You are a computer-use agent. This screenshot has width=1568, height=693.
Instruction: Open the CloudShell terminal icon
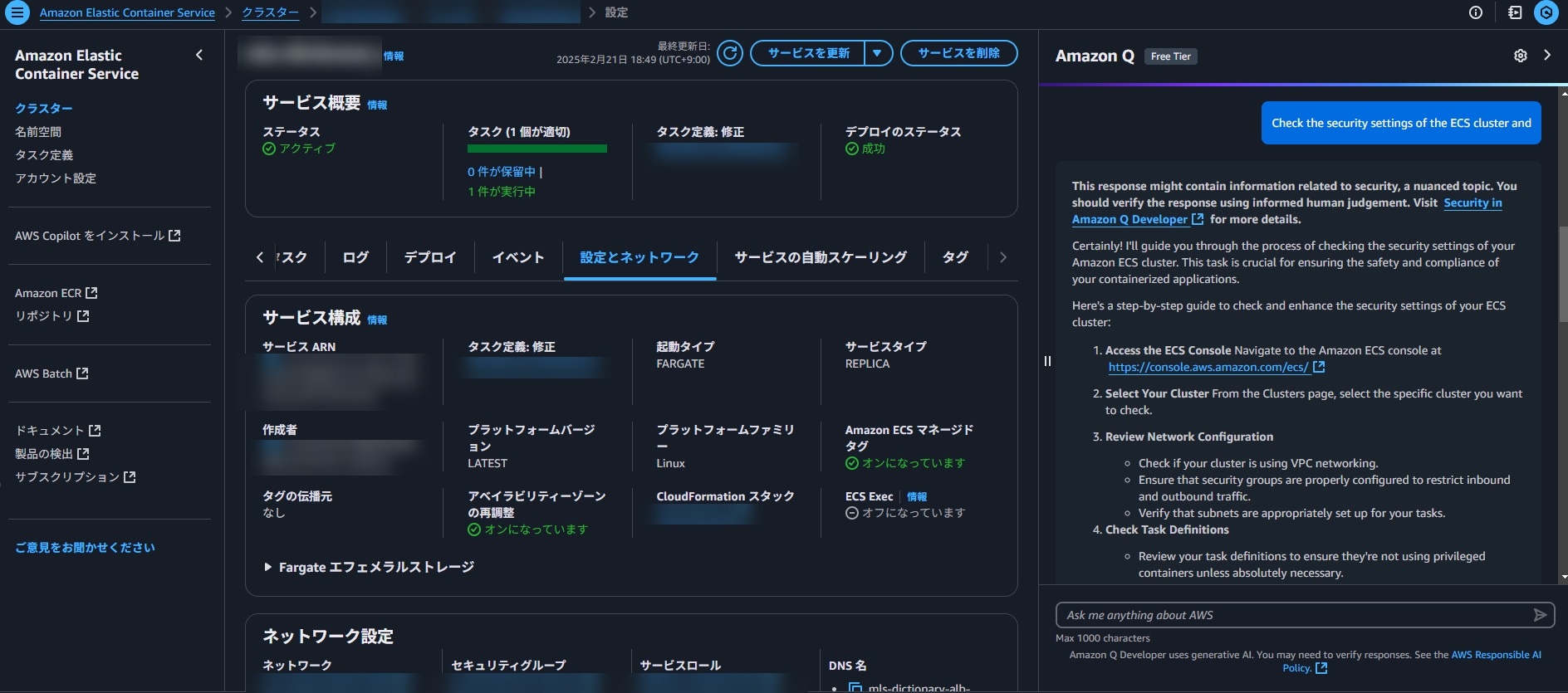(1515, 12)
